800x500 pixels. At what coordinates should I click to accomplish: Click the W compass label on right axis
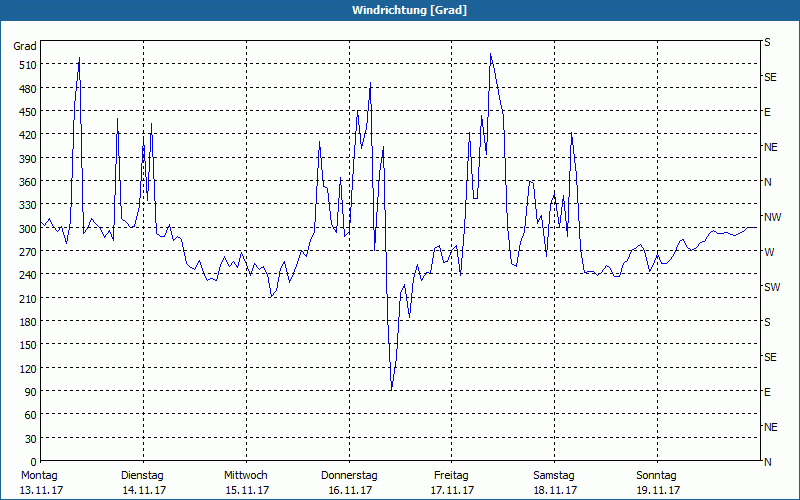[769, 252]
